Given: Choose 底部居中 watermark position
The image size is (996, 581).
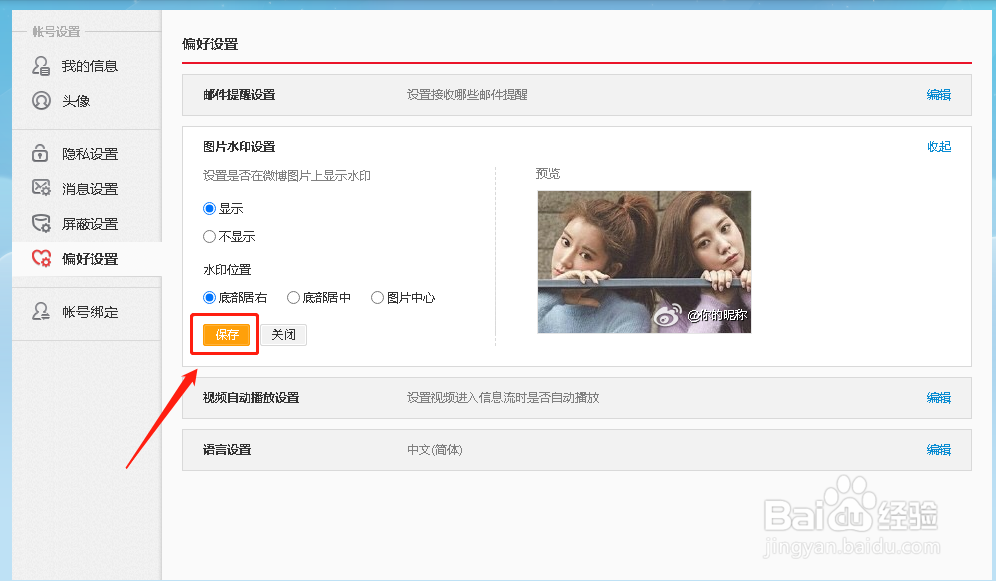Looking at the screenshot, I should click(293, 297).
